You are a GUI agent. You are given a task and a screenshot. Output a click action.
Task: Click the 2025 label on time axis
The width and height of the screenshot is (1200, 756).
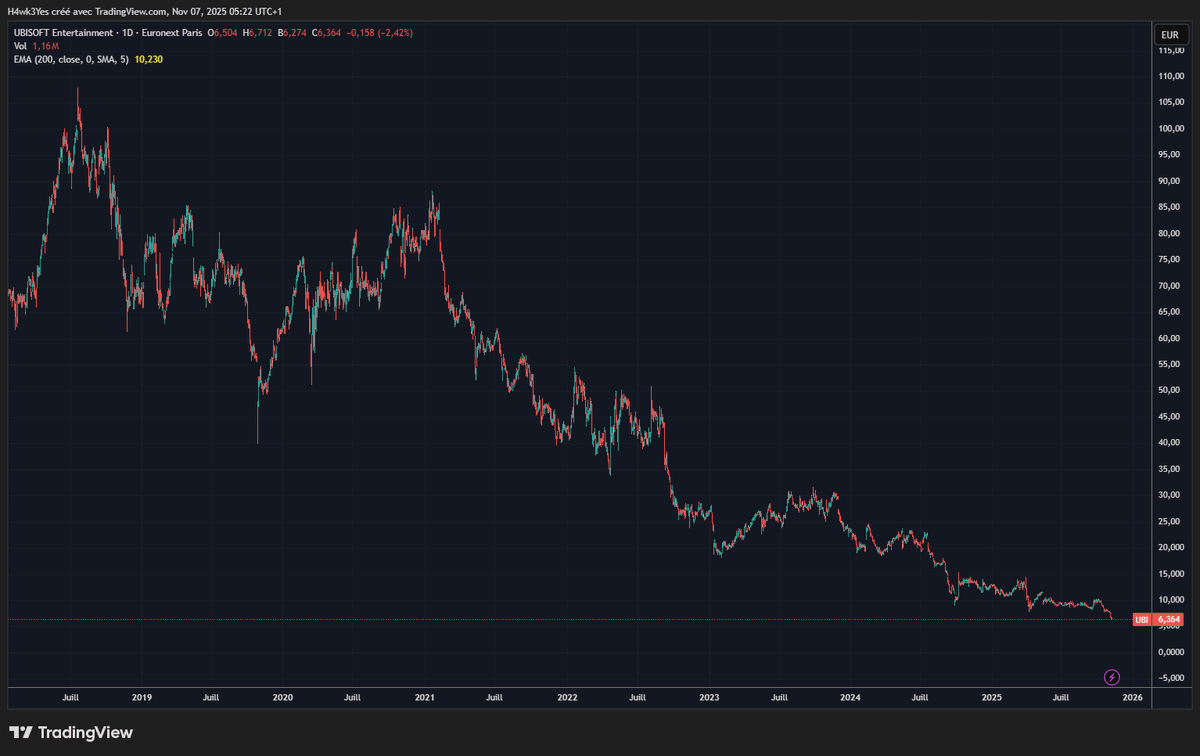pyautogui.click(x=992, y=697)
